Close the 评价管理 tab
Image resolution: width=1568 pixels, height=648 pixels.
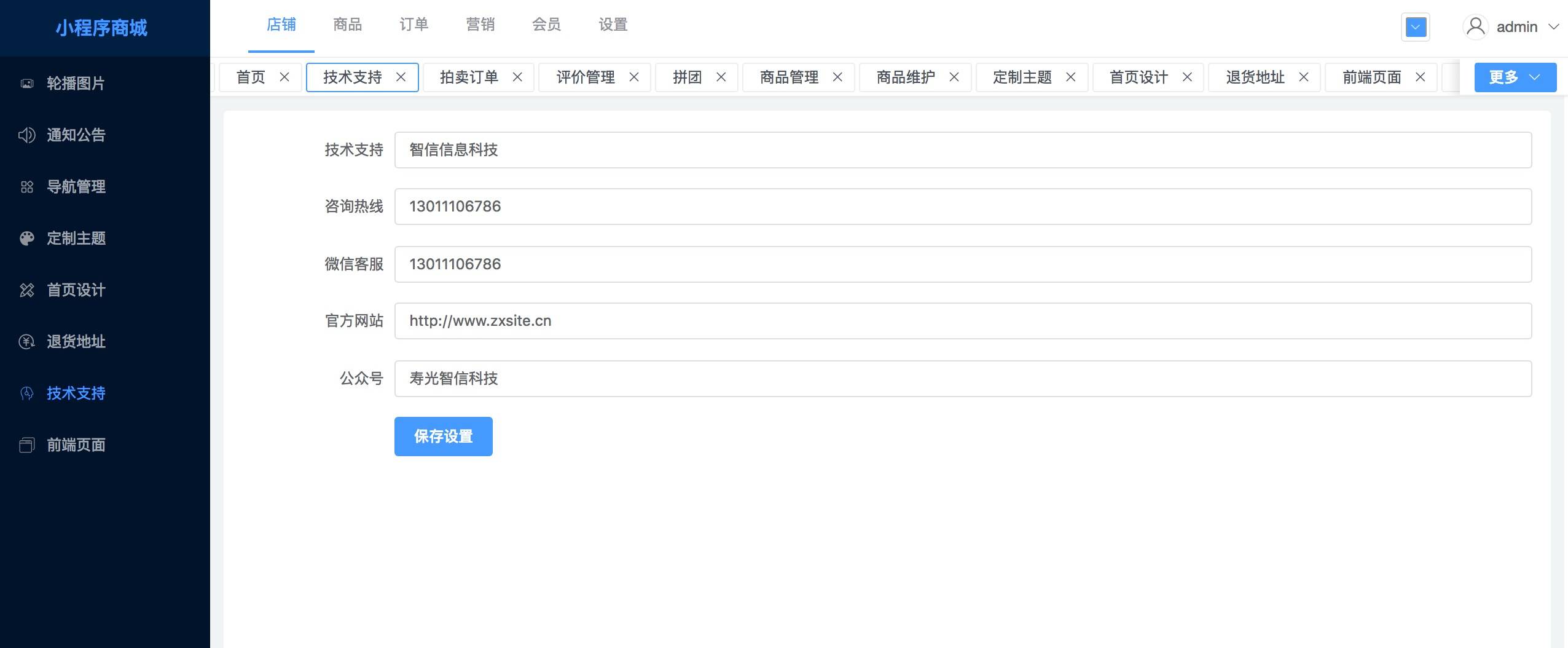point(634,77)
